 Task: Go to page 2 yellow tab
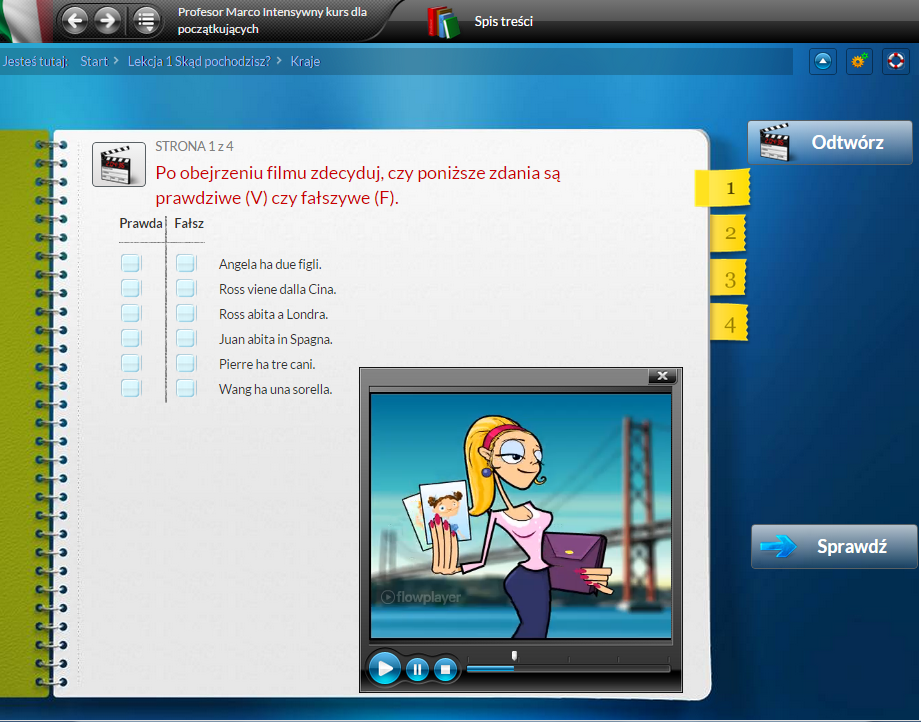[x=729, y=234]
